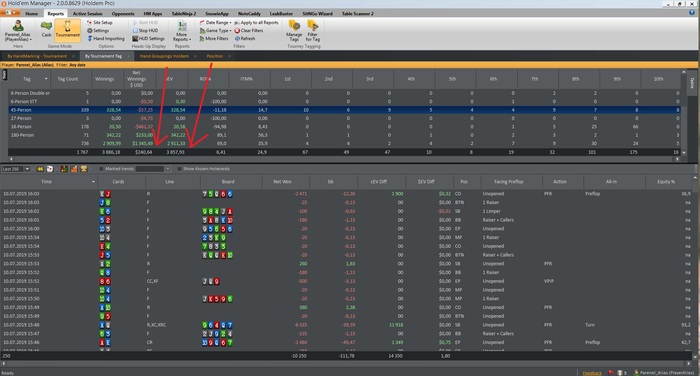Open the Marked hands dropdown list
Viewport: 700px width, 376px height.
(167, 169)
